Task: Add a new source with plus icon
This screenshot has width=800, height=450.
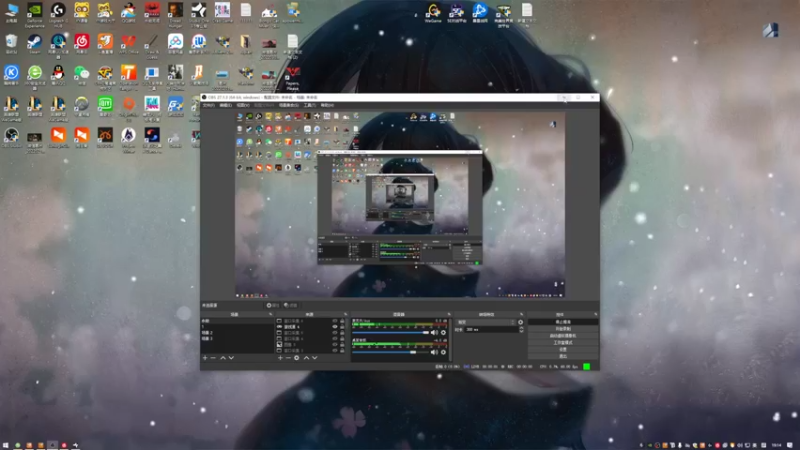Action: 280,358
